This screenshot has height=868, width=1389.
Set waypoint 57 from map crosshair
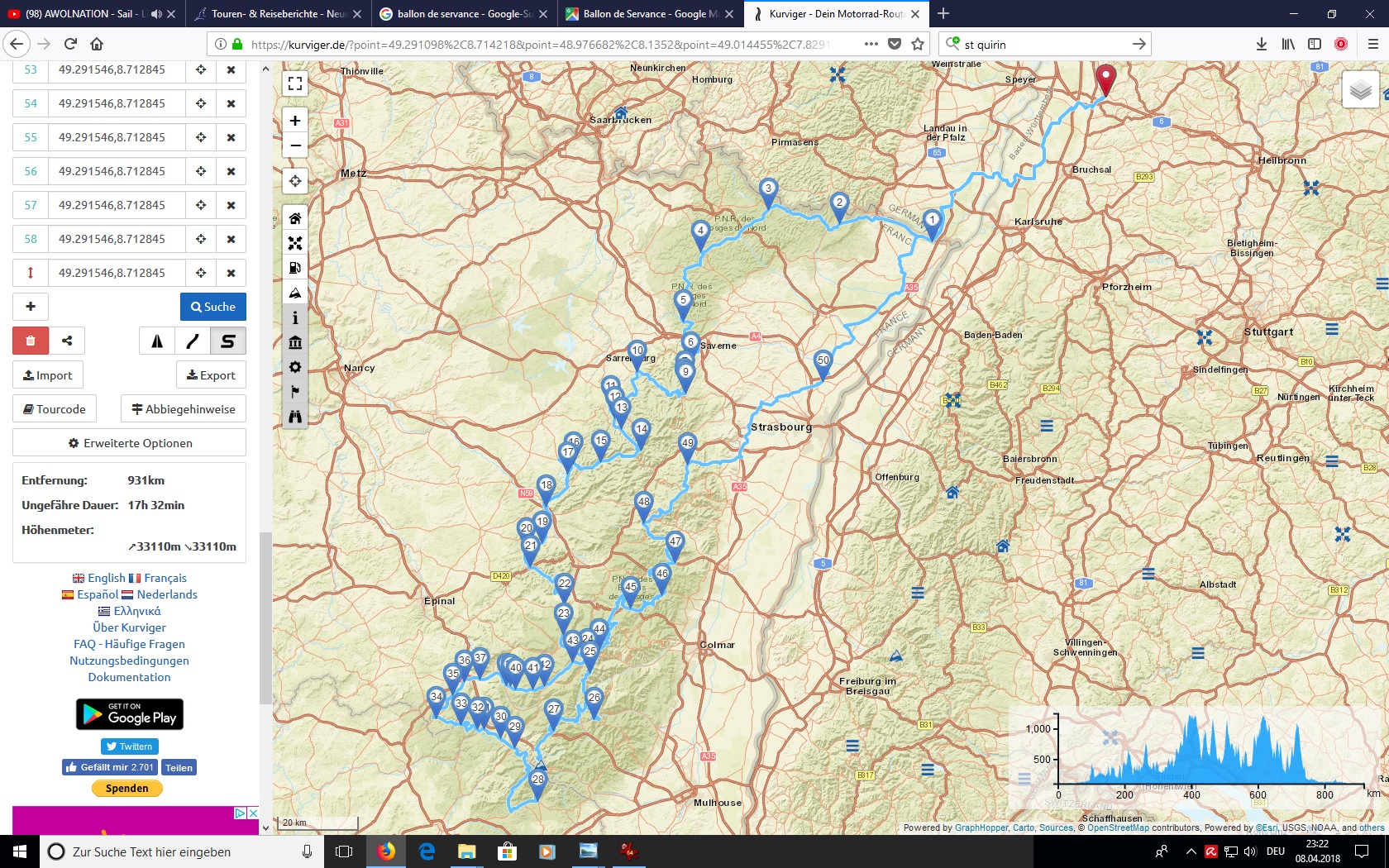tap(201, 205)
